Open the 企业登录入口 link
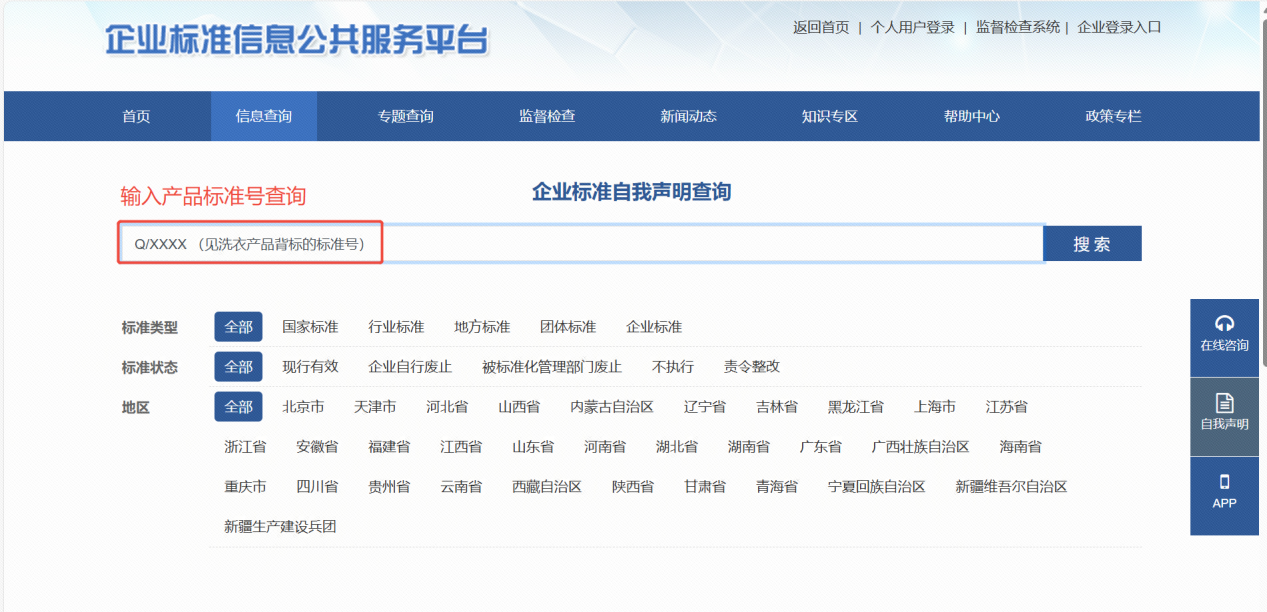The height and width of the screenshot is (612, 1267). point(1119,27)
